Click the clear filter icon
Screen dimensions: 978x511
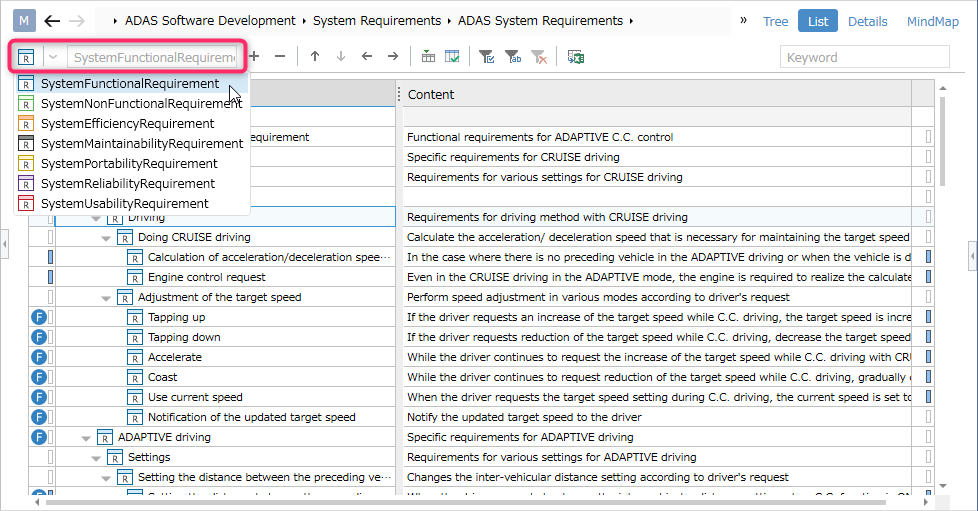click(539, 57)
